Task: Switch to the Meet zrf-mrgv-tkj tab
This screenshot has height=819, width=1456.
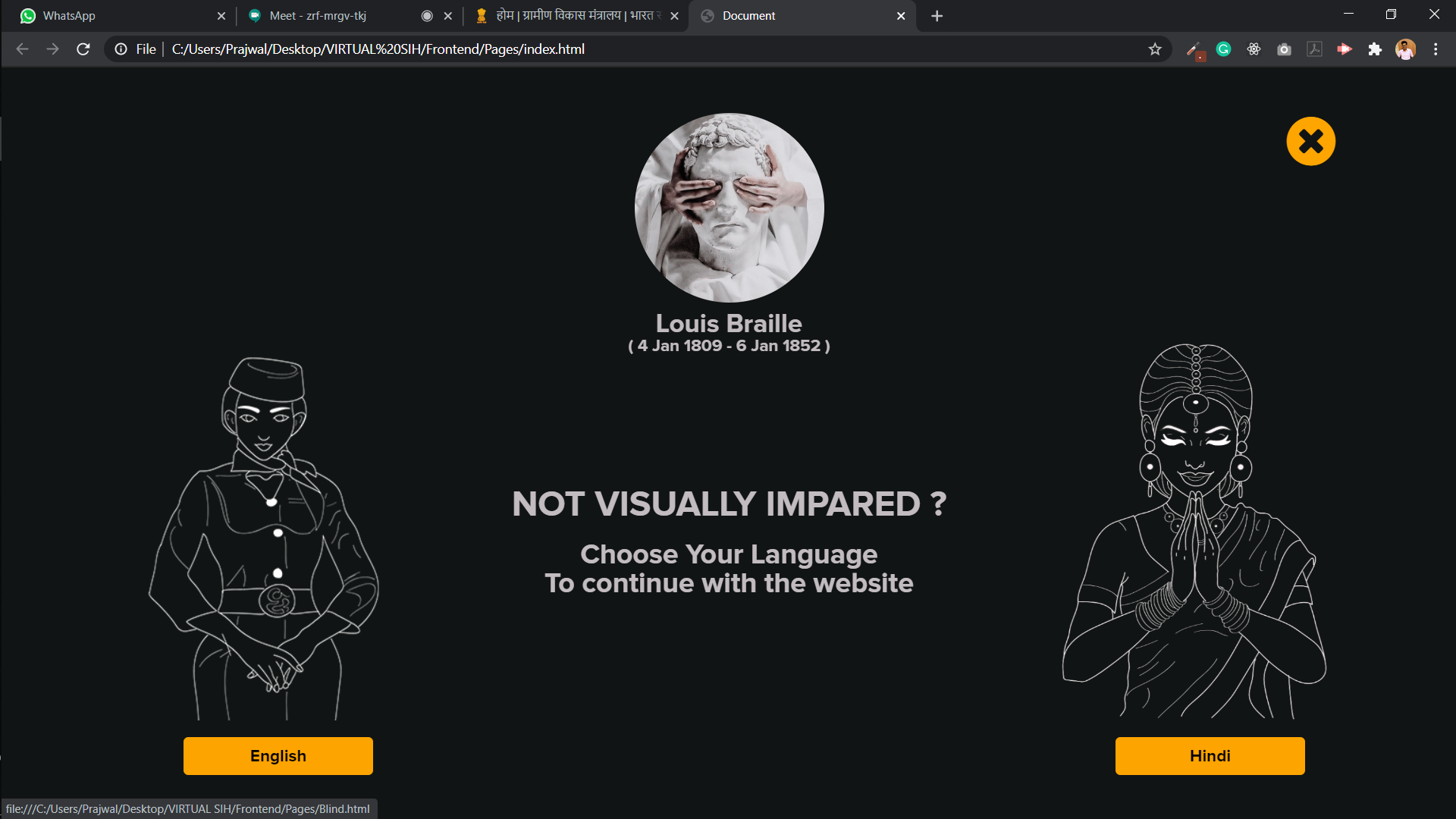Action: tap(334, 16)
